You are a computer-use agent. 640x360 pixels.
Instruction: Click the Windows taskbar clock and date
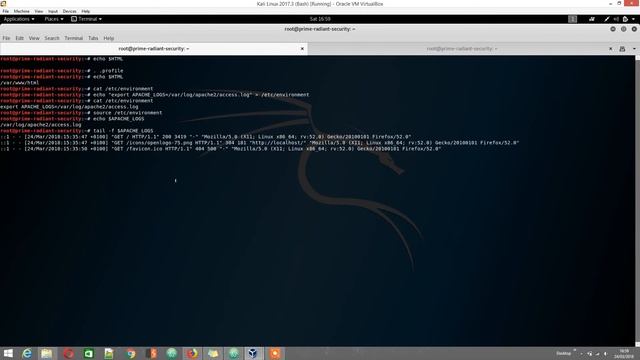click(x=624, y=353)
